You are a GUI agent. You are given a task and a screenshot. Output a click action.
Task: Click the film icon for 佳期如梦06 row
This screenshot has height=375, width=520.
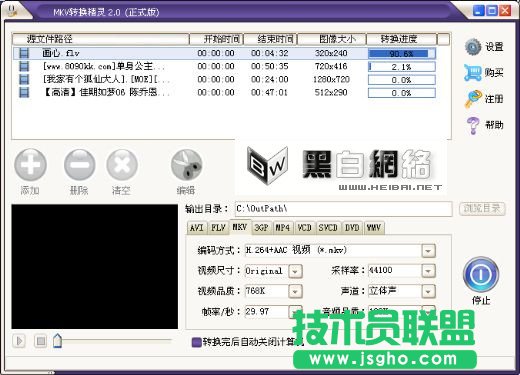[x=24, y=92]
